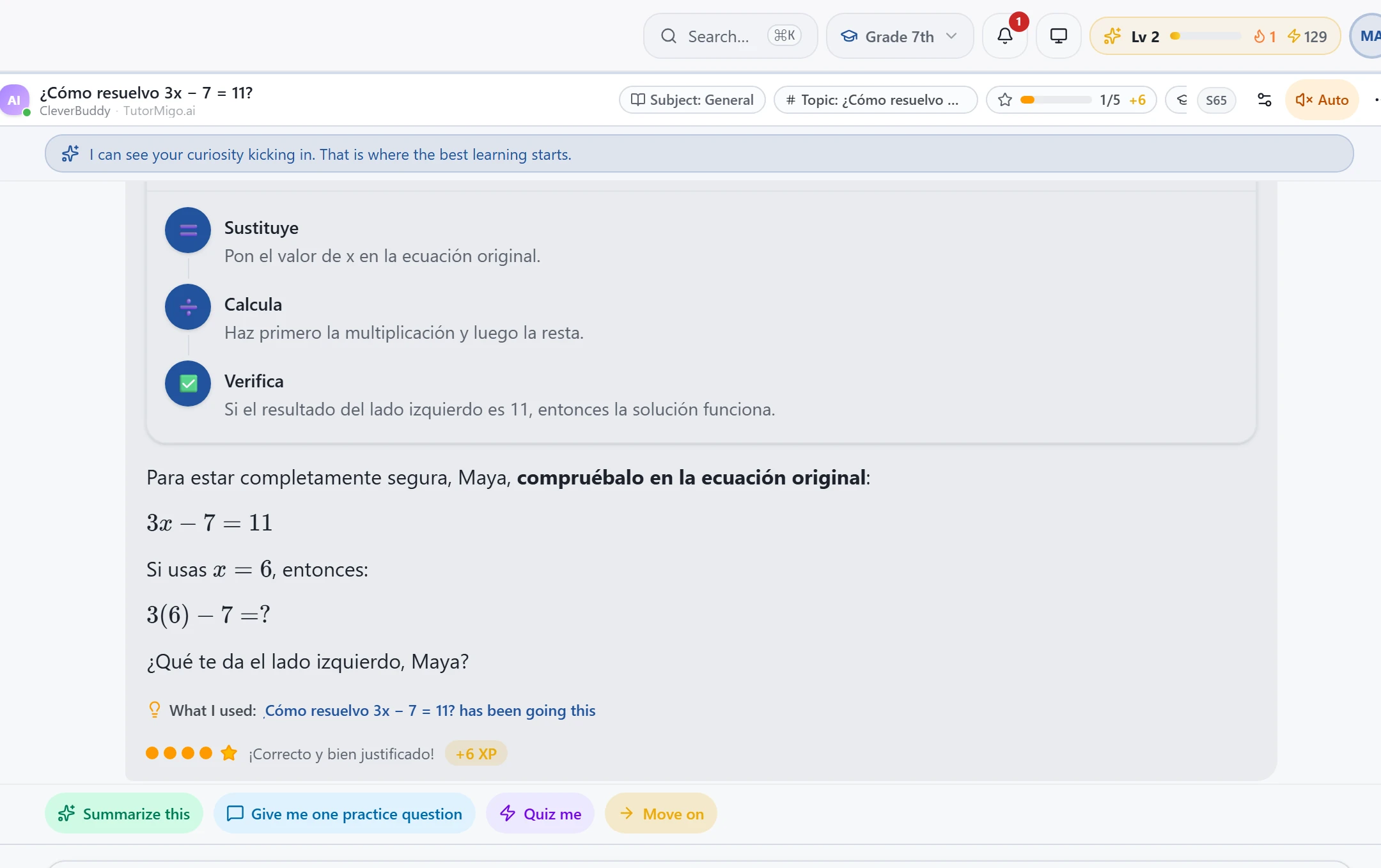Open Subject: General selector
Viewport: 1381px width, 868px height.
(x=692, y=100)
